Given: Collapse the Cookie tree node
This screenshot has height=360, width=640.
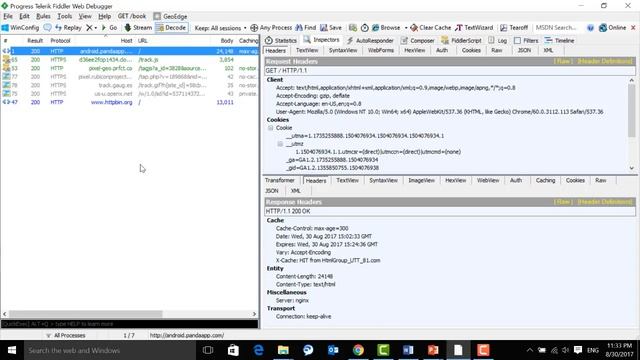Looking at the screenshot, I should 270,128.
